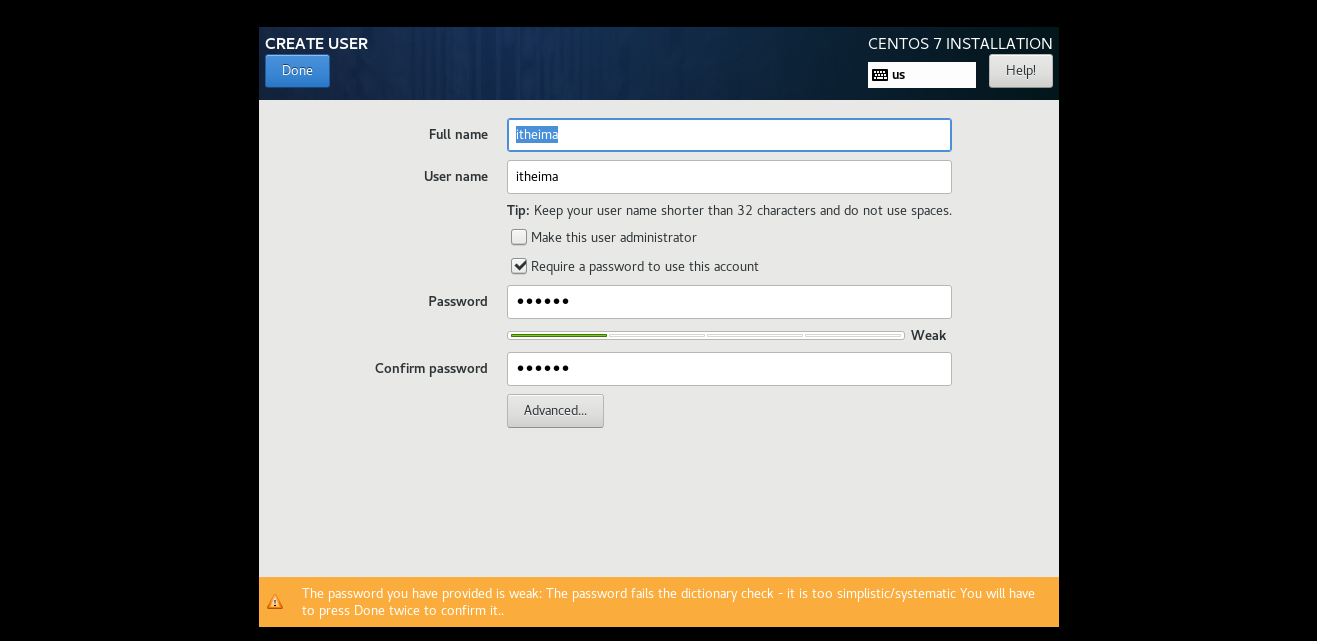Click the CREATE USER heading
Screen dimensions: 1317x641
[x=316, y=44]
